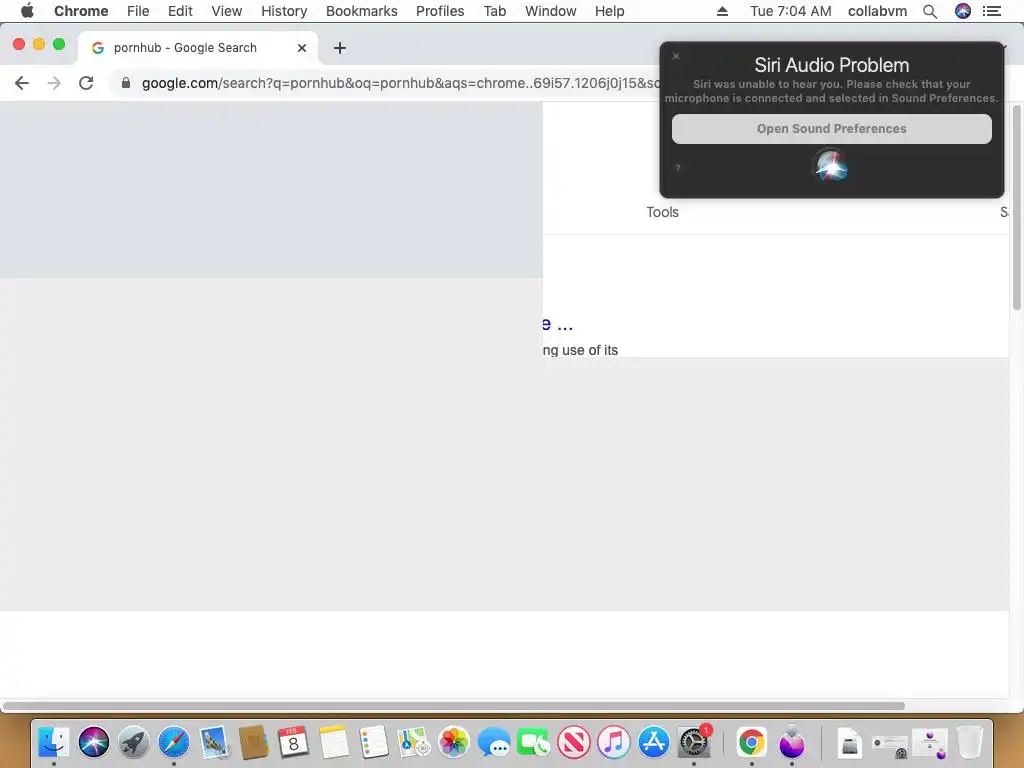Open the purple orb app in Dock
Image resolution: width=1024 pixels, height=768 pixels.
[792, 742]
